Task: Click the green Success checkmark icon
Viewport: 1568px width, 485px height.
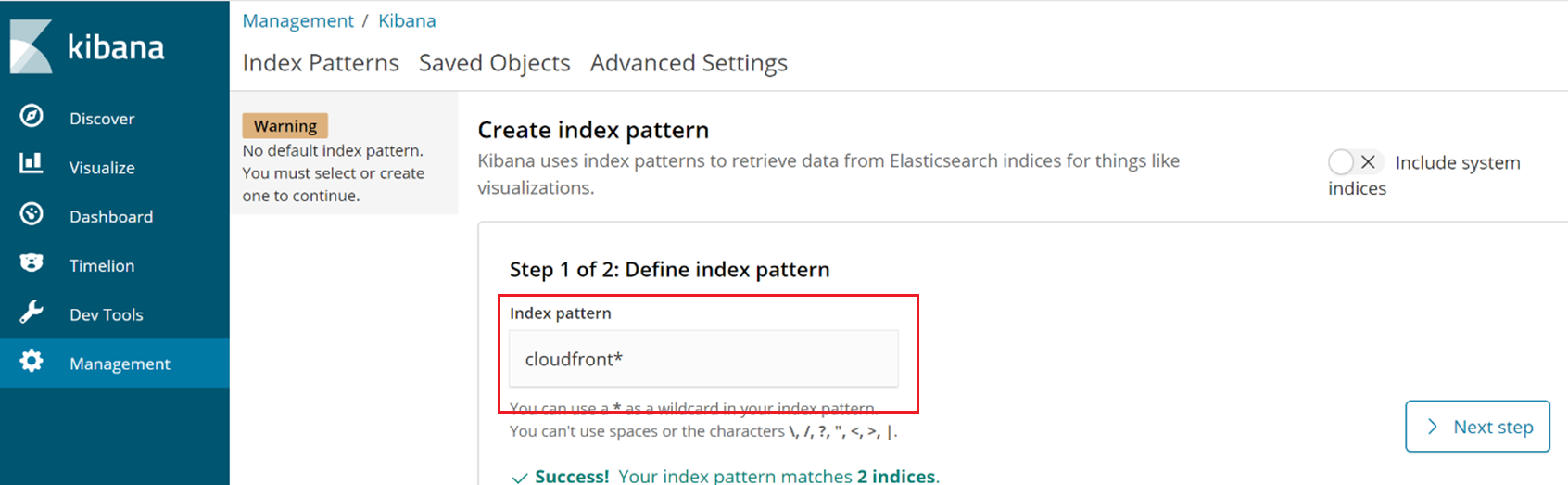Action: point(520,478)
